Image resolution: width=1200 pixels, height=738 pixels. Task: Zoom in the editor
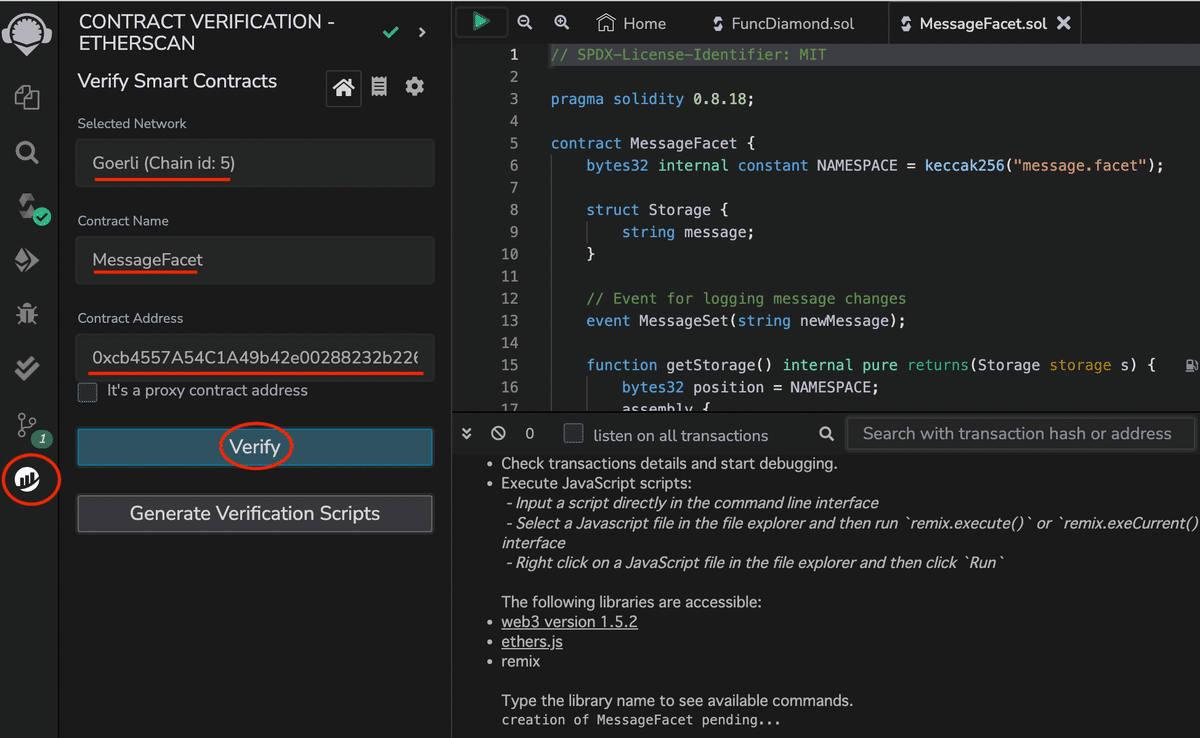(561, 22)
